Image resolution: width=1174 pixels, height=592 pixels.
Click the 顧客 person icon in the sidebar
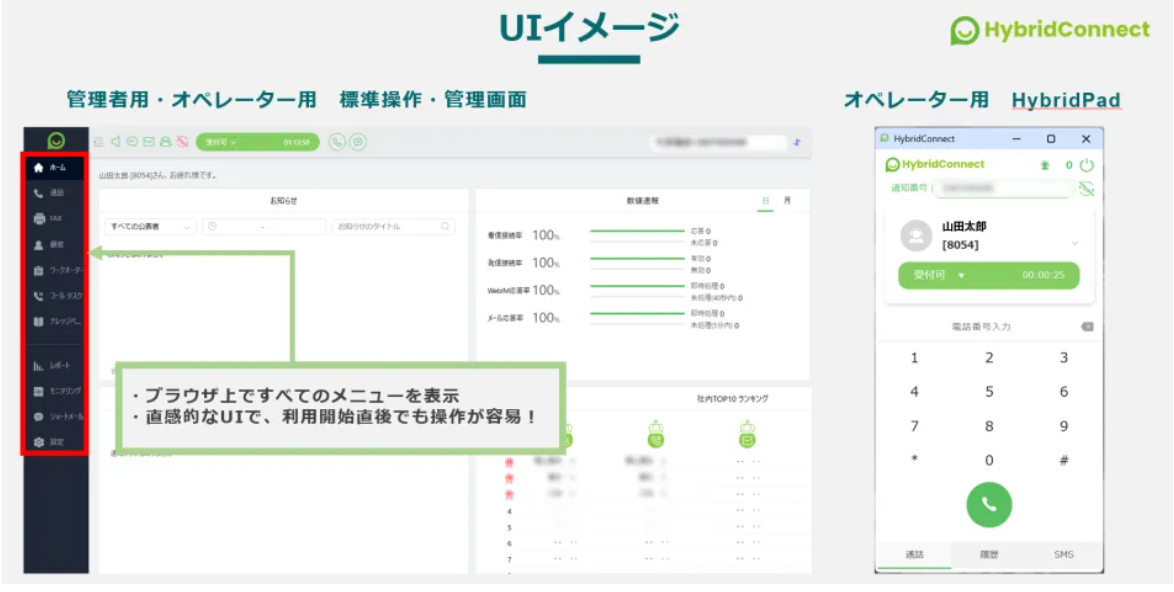39,245
